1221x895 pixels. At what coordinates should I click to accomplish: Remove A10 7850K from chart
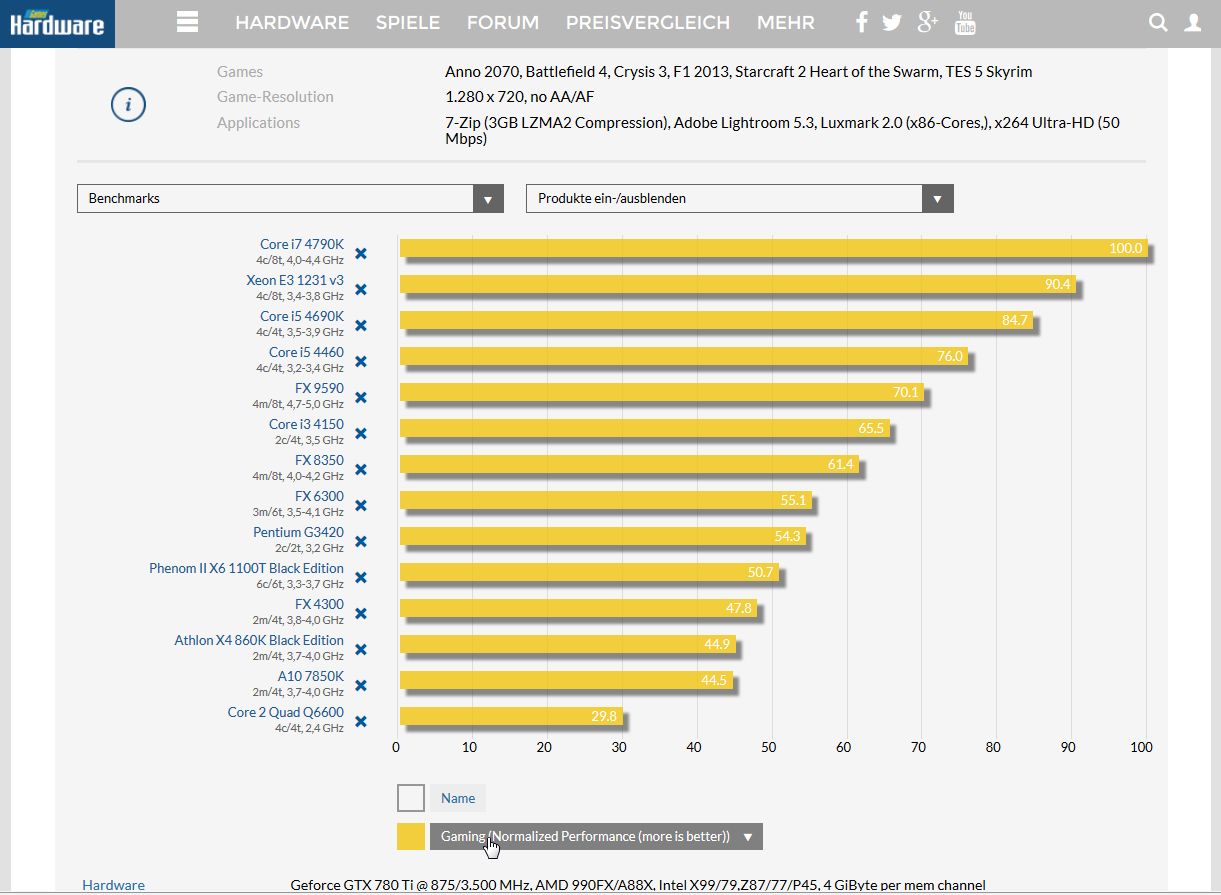361,685
